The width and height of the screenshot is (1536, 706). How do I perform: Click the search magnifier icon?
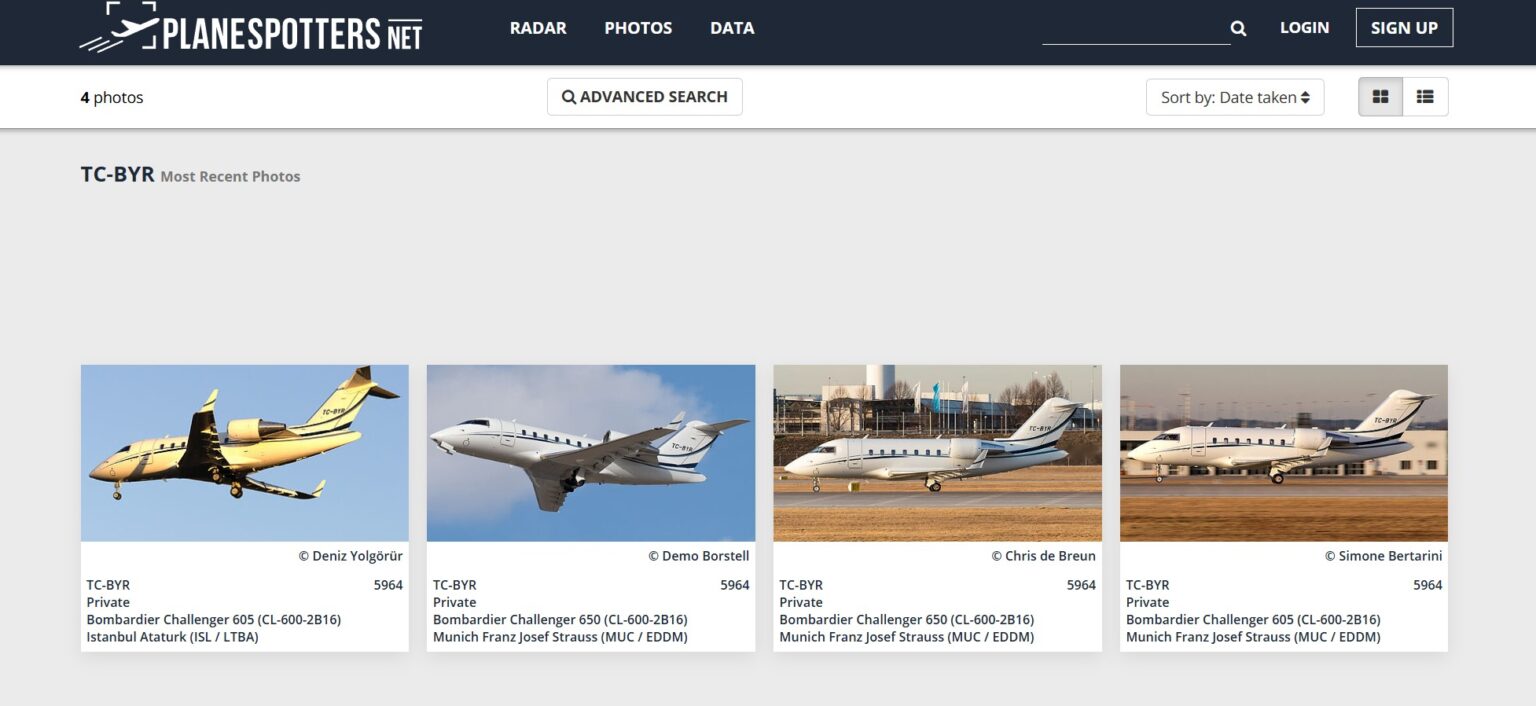pyautogui.click(x=1238, y=28)
